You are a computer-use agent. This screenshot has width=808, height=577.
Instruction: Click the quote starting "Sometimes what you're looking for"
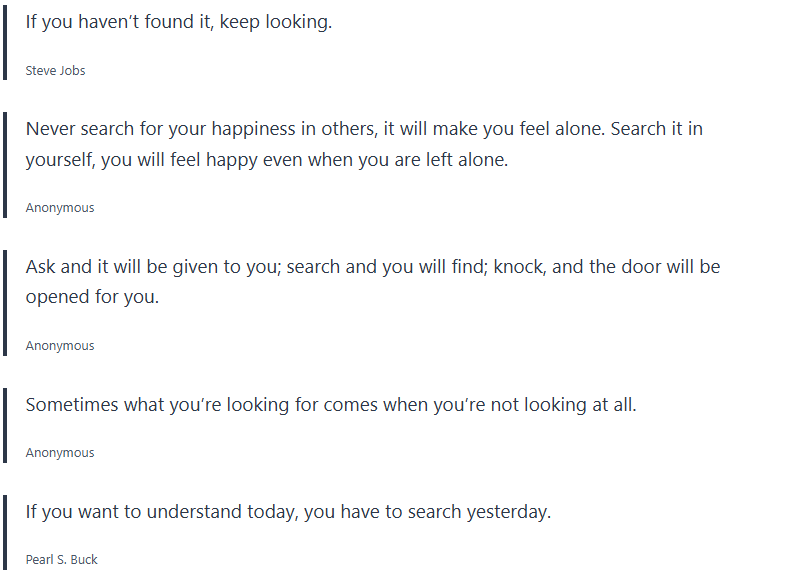pyautogui.click(x=331, y=405)
